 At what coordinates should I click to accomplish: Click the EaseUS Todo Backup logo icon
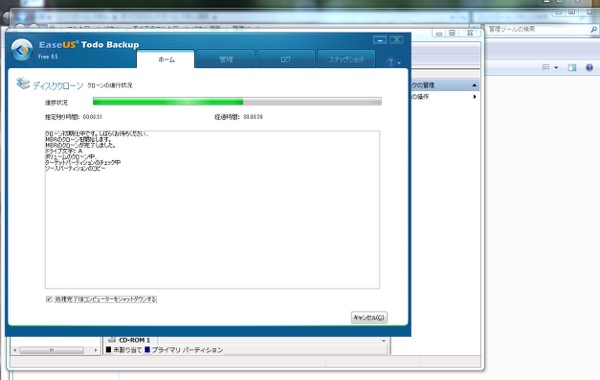tap(22, 50)
